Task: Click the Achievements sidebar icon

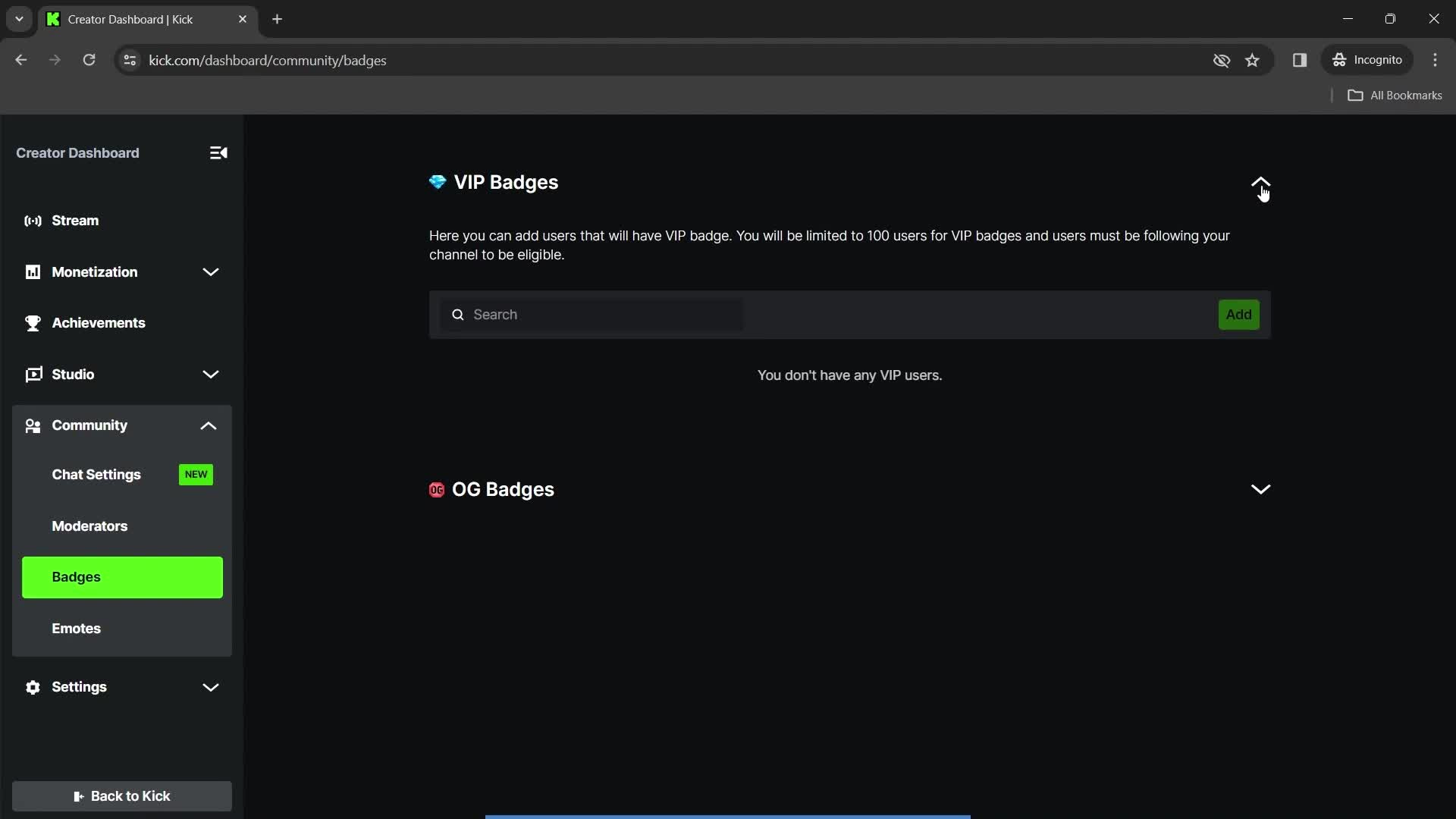Action: coord(33,323)
